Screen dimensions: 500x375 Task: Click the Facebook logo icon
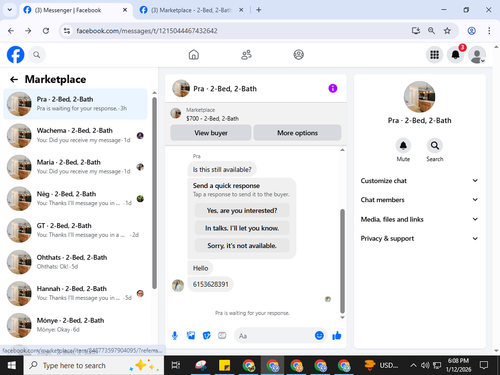point(16,55)
